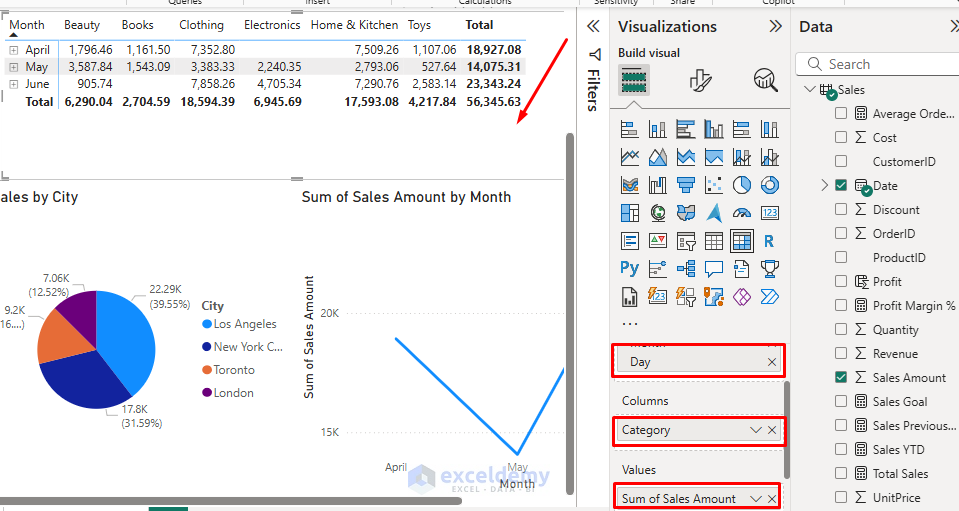The width and height of the screenshot is (959, 511).
Task: Select the 100% stacked bar chart visual
Action: click(742, 129)
